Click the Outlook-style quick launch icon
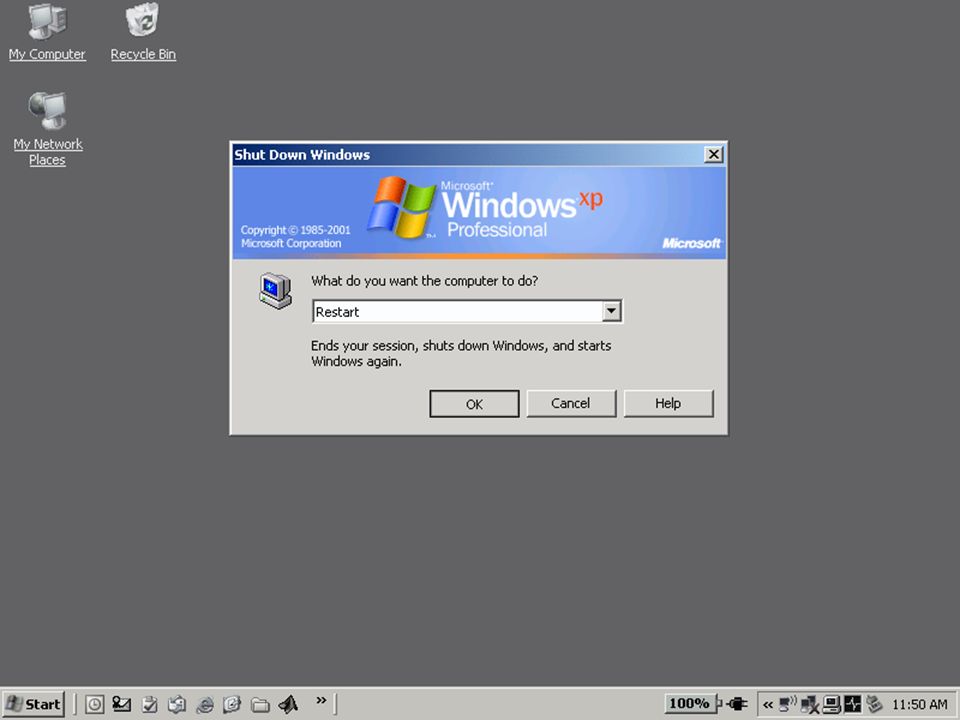The height and width of the screenshot is (720, 960). [x=177, y=704]
